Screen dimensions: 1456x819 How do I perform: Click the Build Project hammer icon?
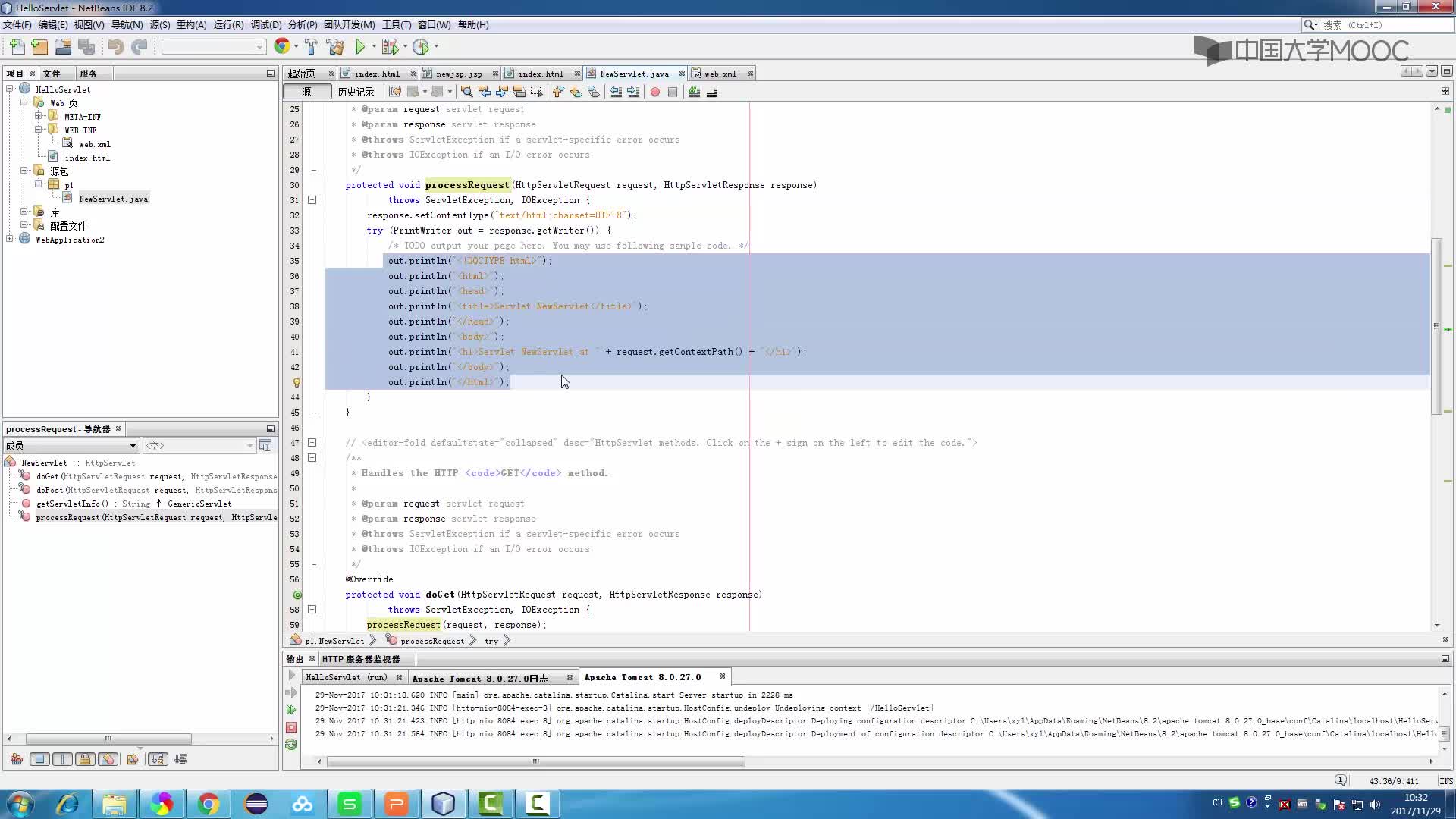coord(311,47)
